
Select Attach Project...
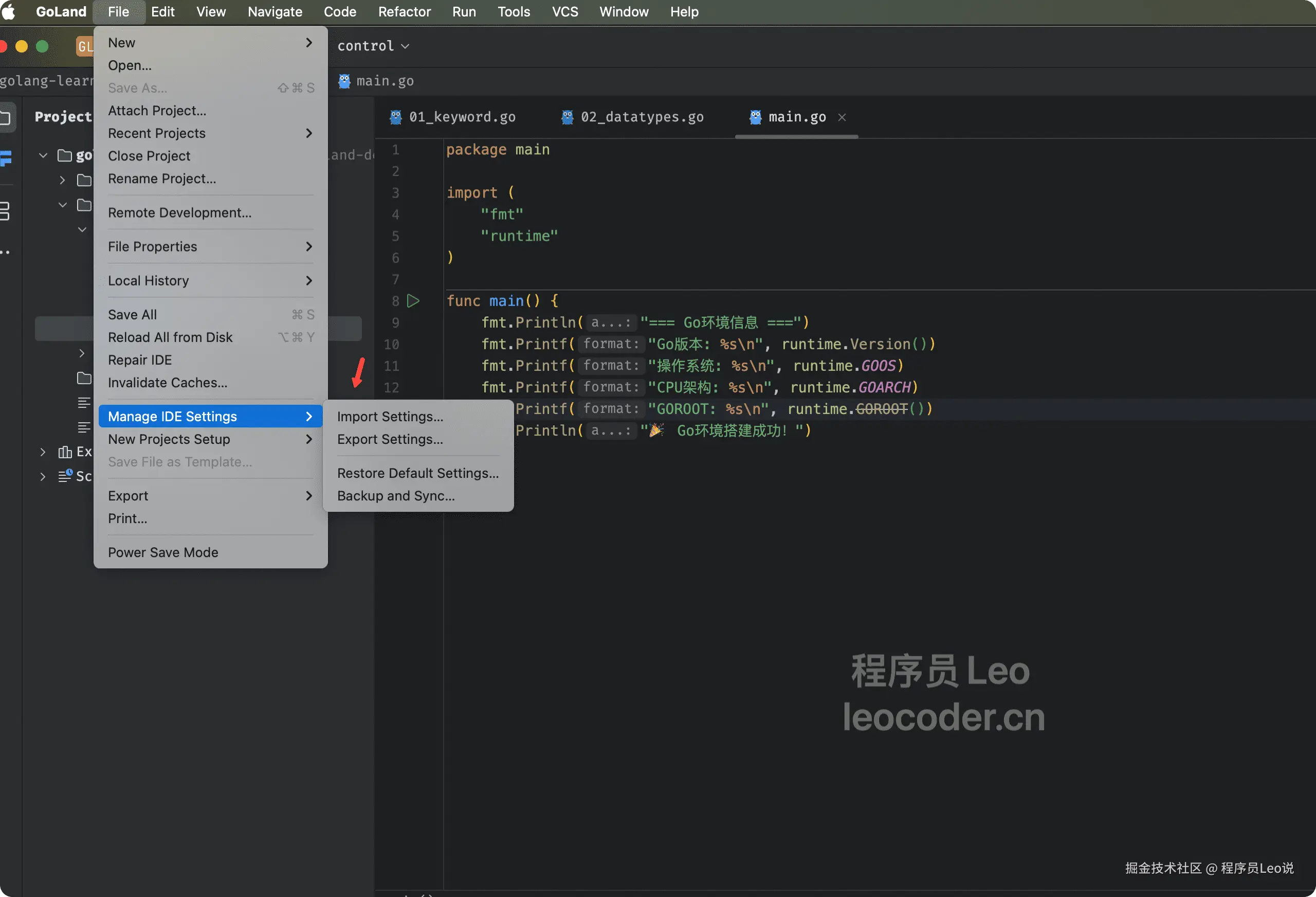pos(210,111)
